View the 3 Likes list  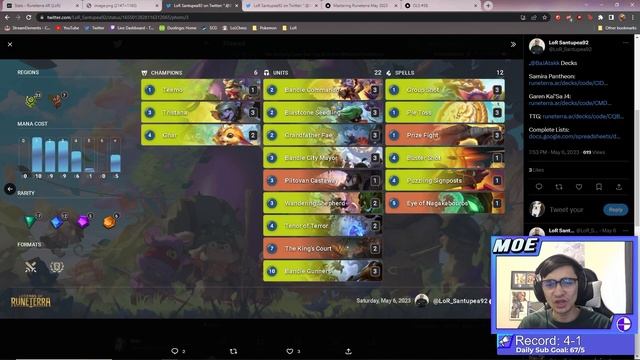[x=536, y=170]
